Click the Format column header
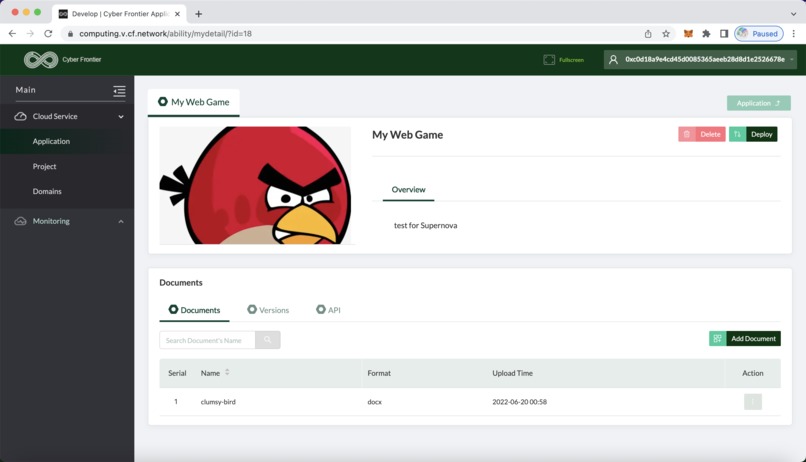This screenshot has height=462, width=806. tap(379, 373)
